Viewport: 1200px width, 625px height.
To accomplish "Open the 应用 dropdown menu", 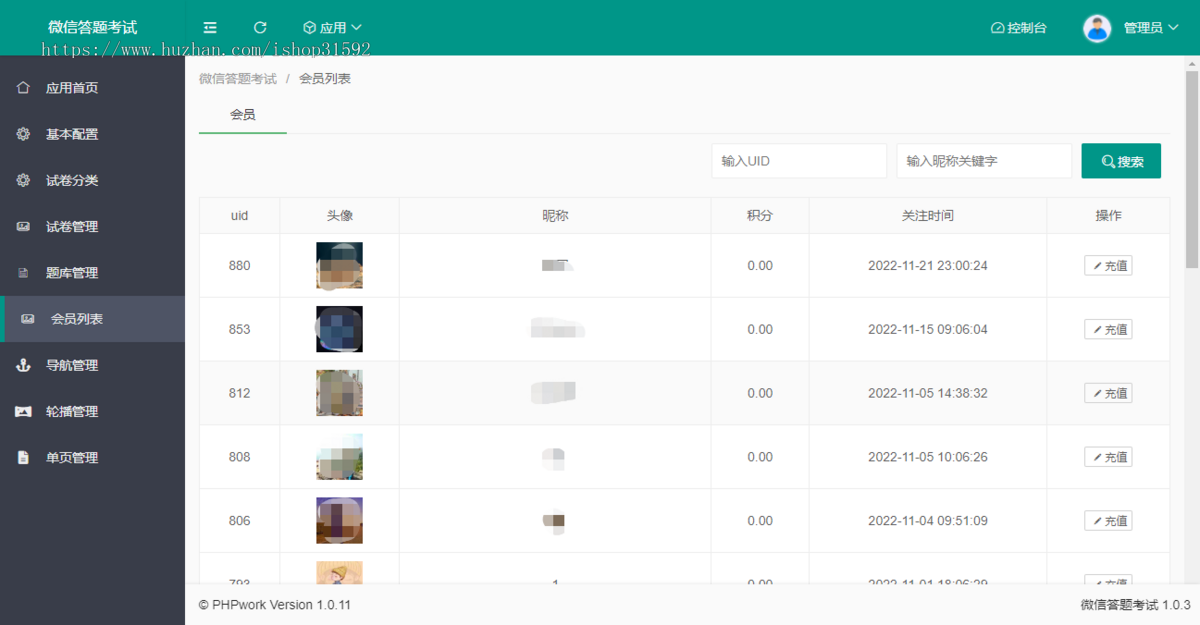I will coord(332,28).
